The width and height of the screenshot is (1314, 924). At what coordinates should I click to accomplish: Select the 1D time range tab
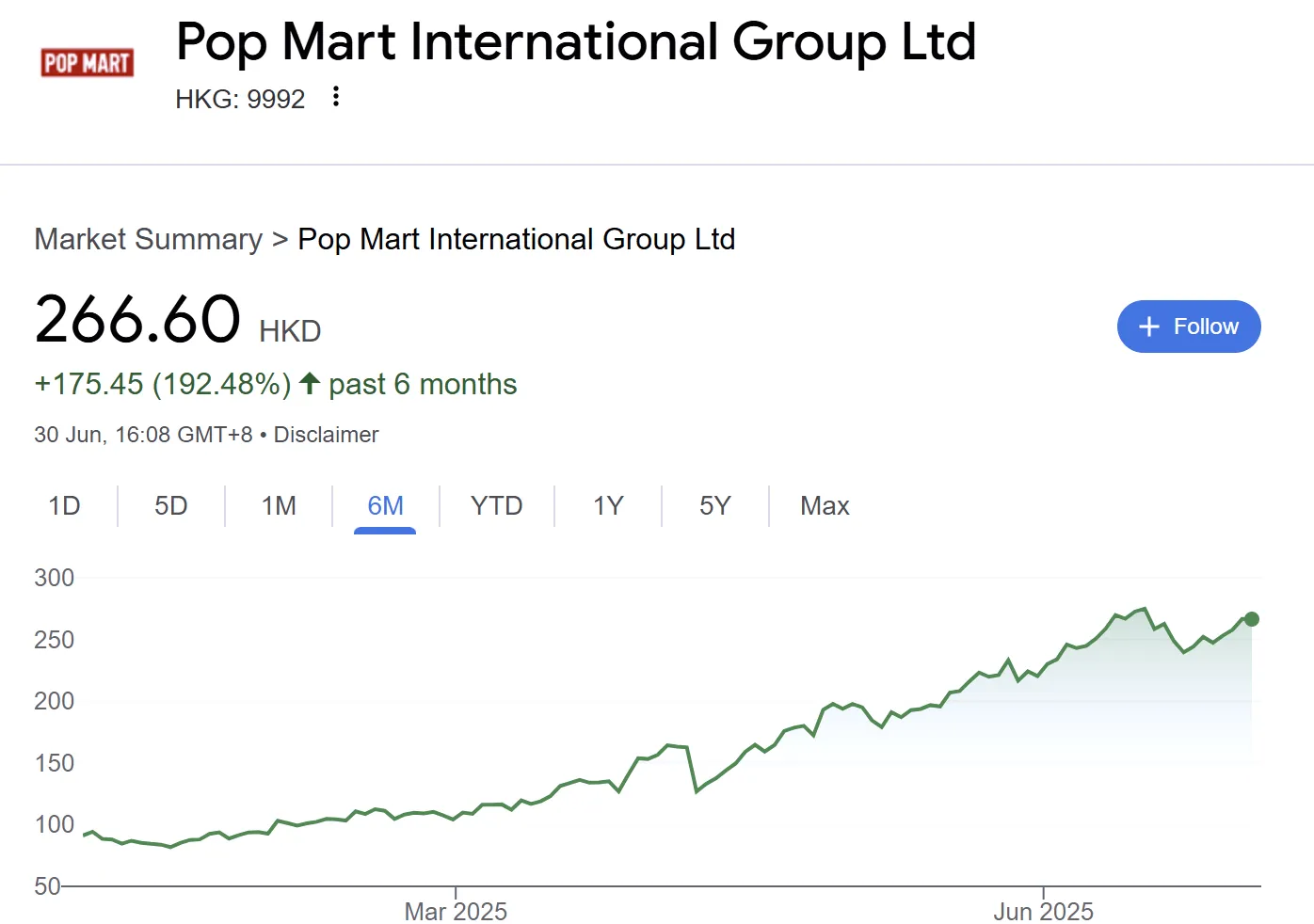[x=64, y=506]
